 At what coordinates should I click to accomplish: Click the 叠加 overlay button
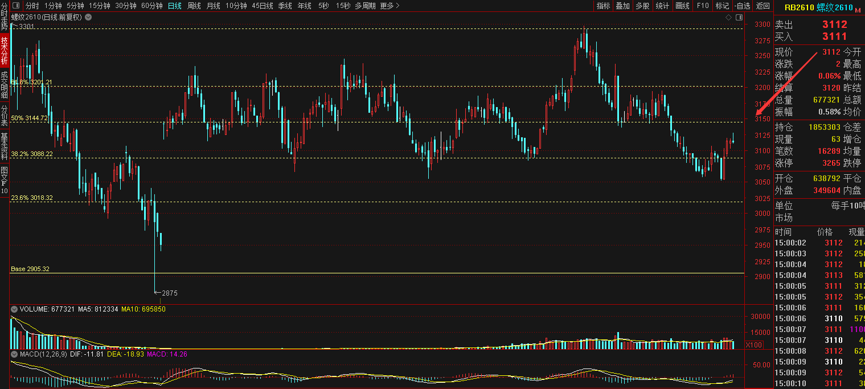(x=623, y=6)
